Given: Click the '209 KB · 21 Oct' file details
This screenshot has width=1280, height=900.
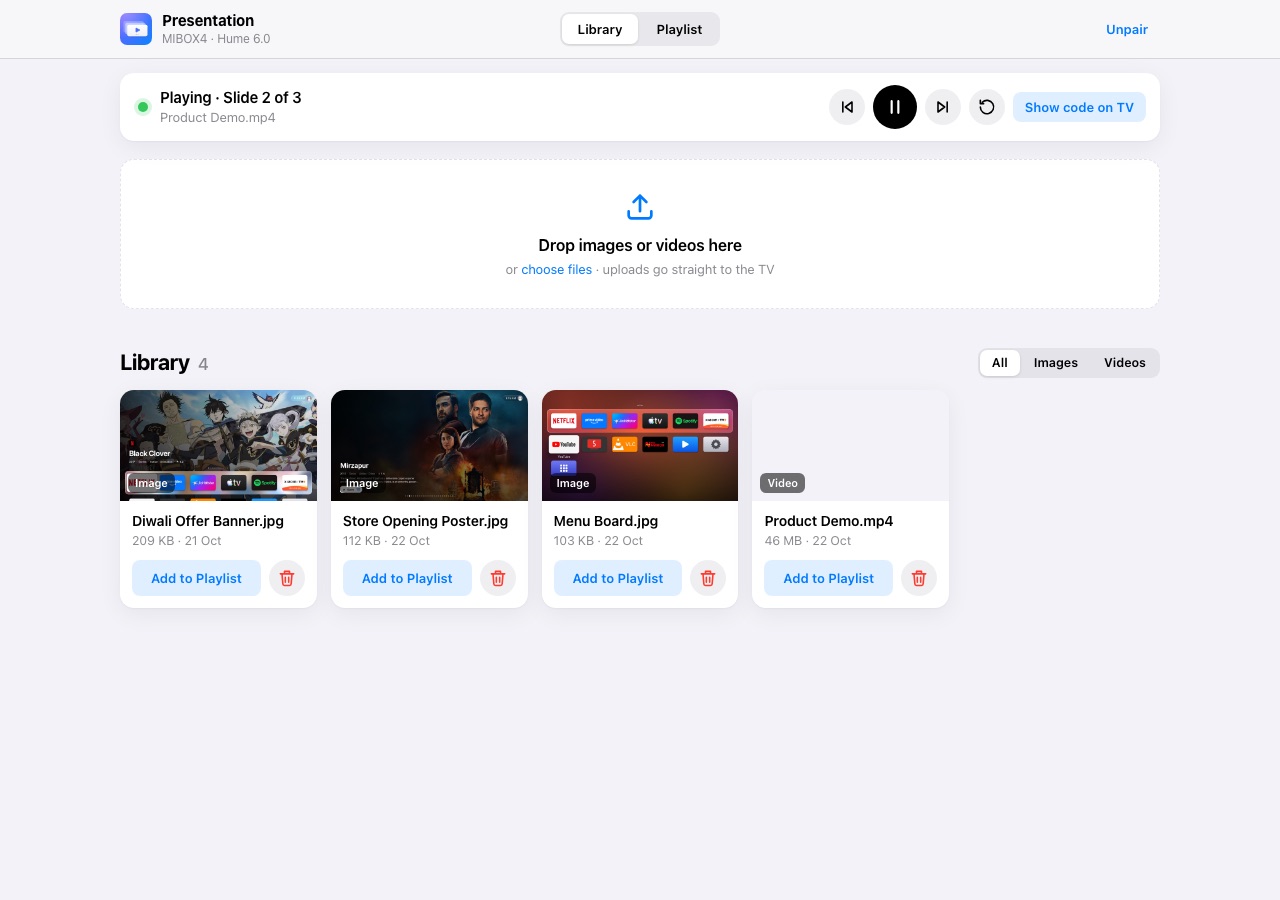Looking at the screenshot, I should coord(177,541).
